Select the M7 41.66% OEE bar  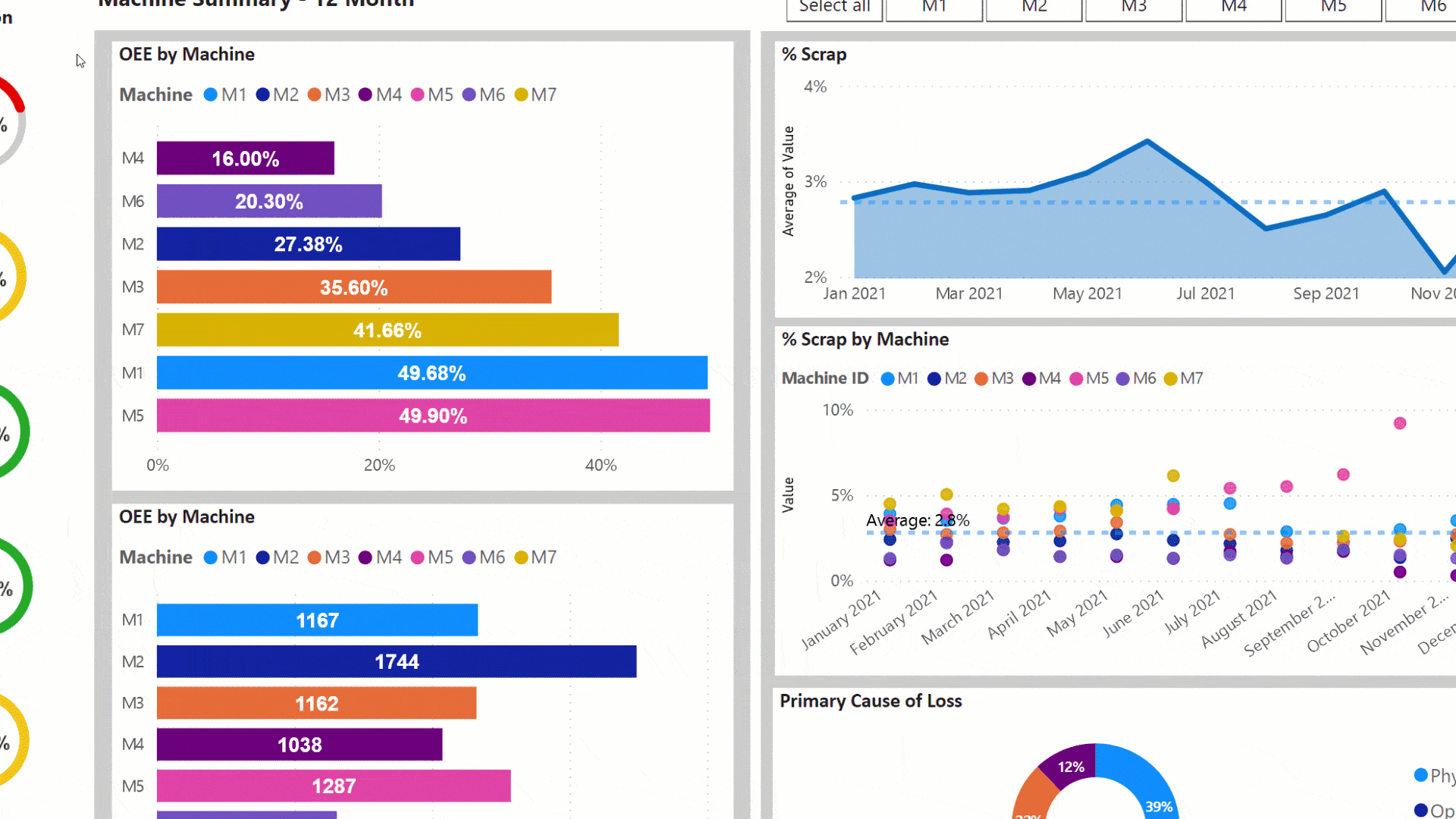pos(388,330)
